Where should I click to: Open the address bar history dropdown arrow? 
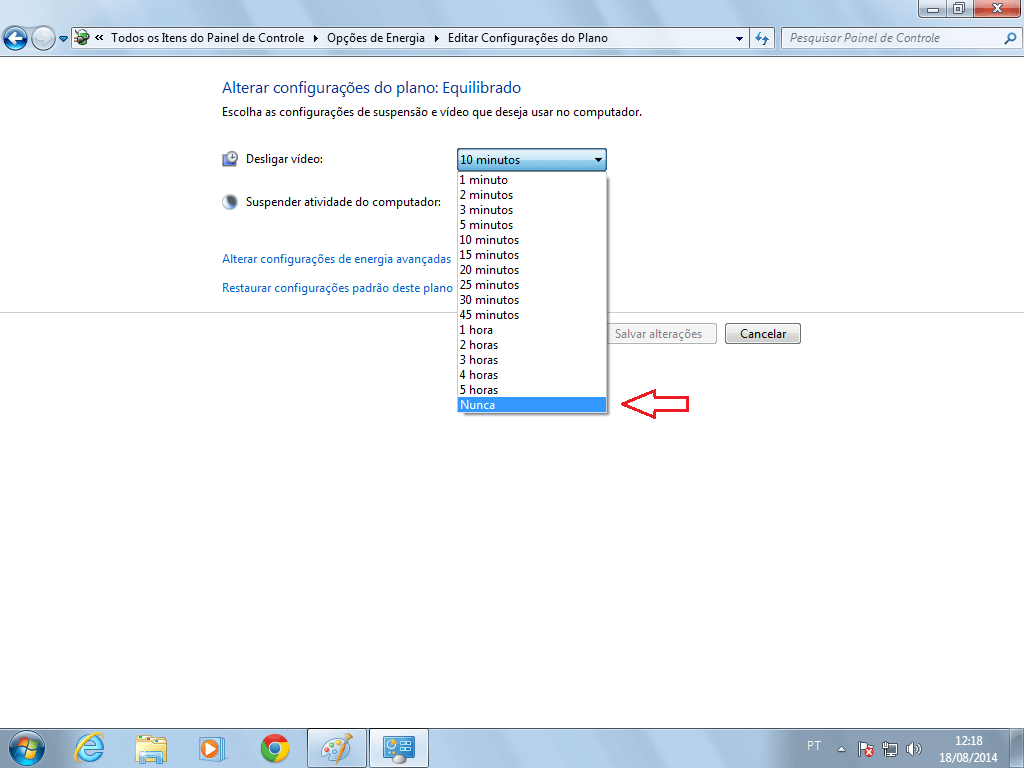740,38
